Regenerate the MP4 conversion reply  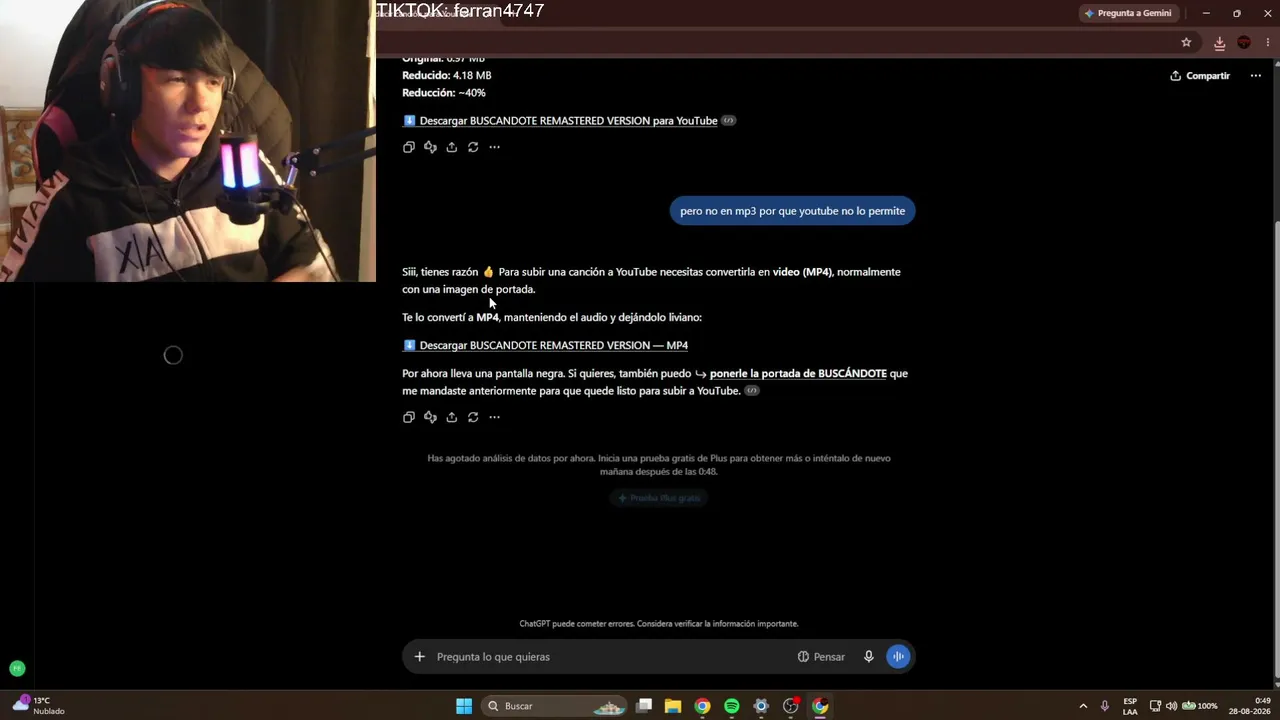coord(473,417)
